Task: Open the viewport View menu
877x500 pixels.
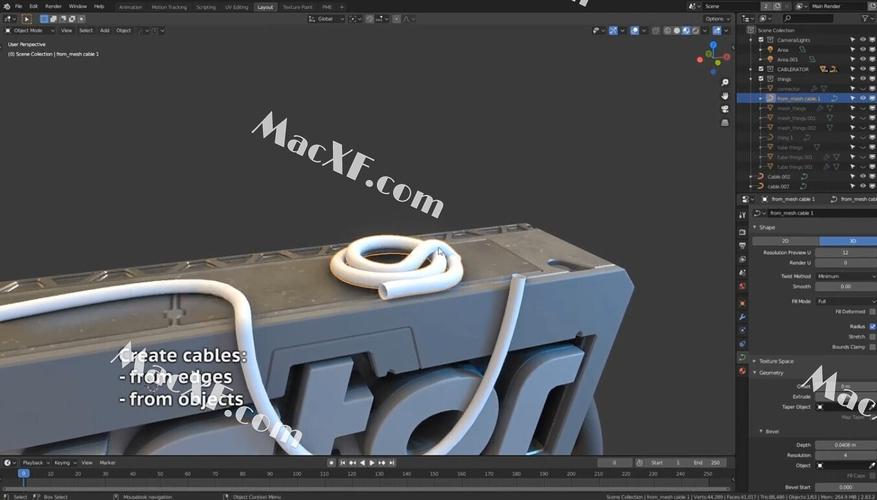Action: coord(67,31)
